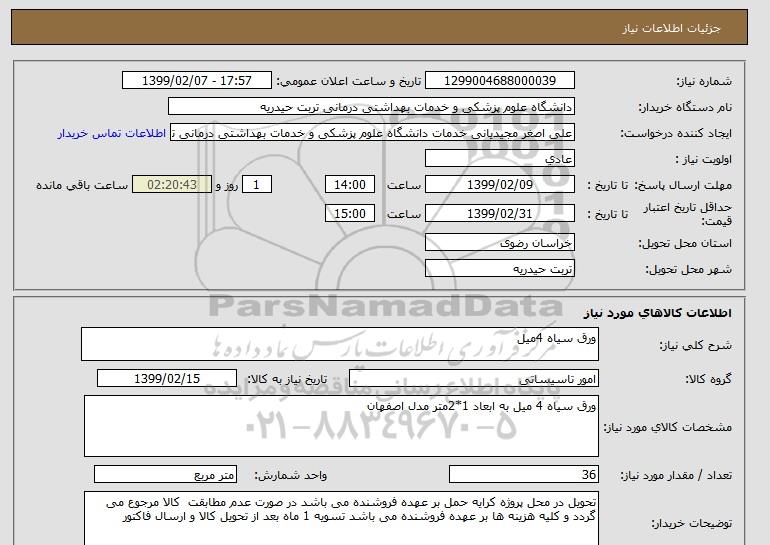
Task: Click the label شرح کلی نیاز
Action: pyautogui.click(x=695, y=345)
